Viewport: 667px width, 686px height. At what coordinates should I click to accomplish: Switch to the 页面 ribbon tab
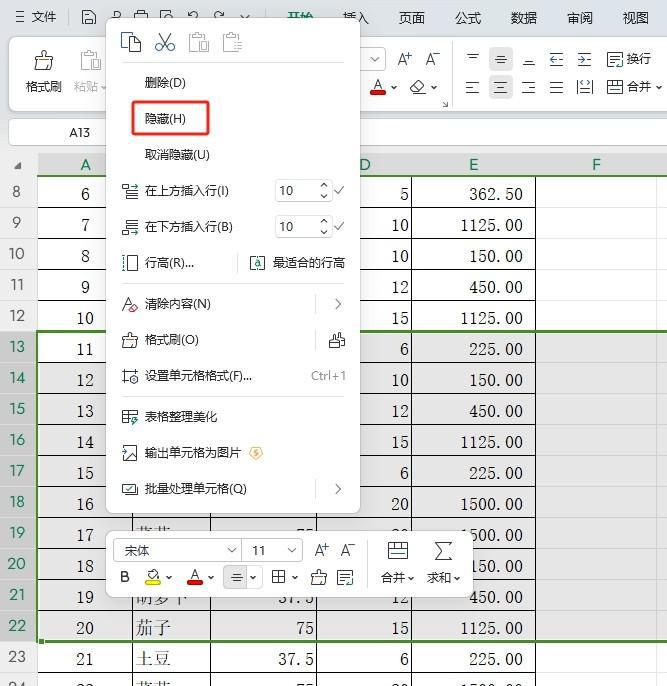412,18
